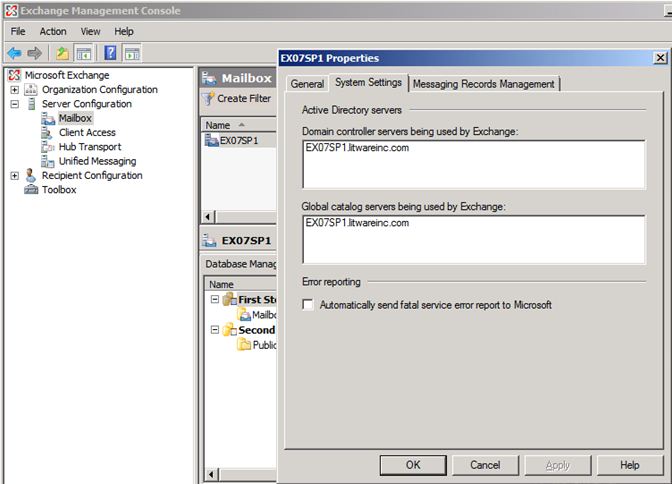The image size is (672, 484).
Task: Select EX07SP1.litwareinc.com under Domain controller servers
Action: (357, 148)
